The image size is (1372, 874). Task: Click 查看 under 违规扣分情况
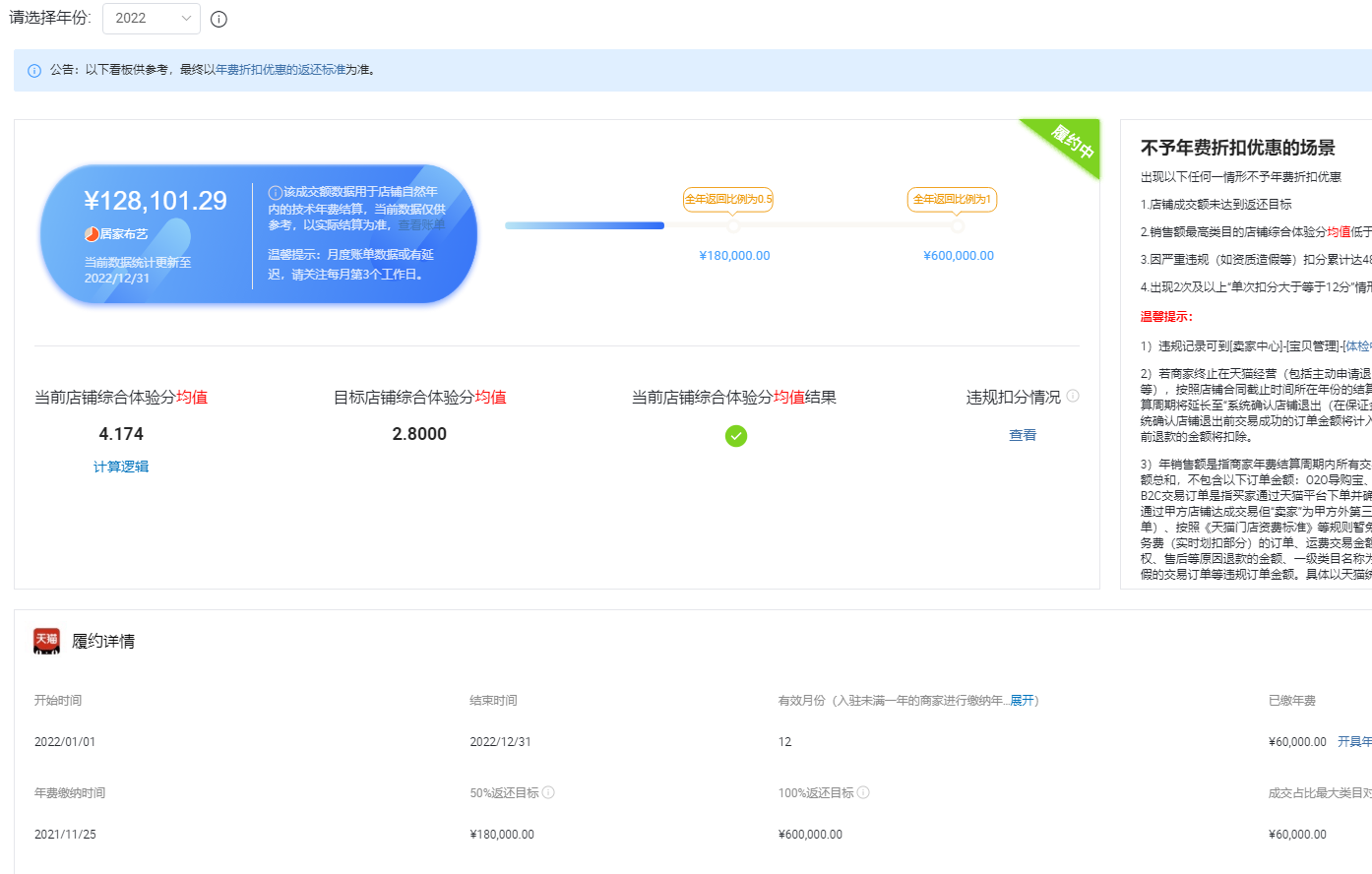pyautogui.click(x=1023, y=435)
